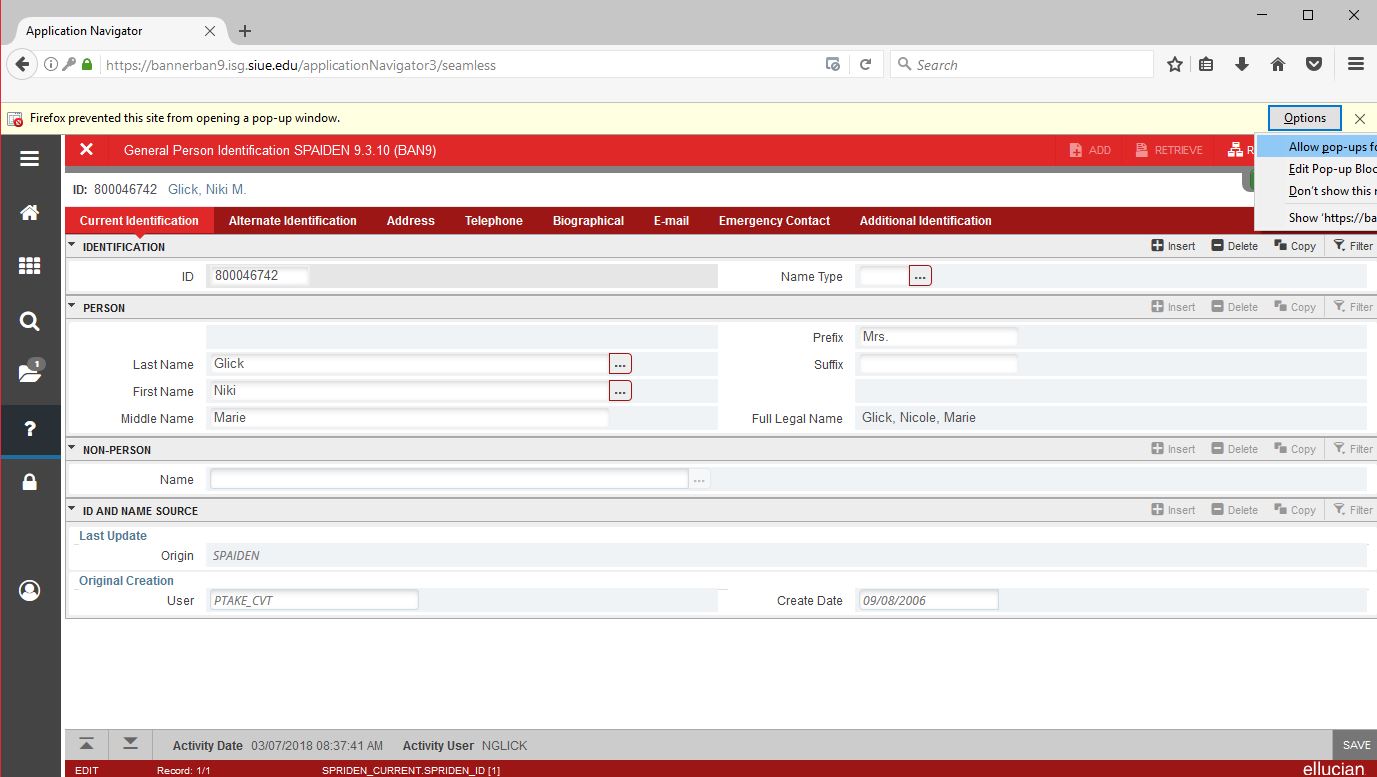The height and width of the screenshot is (777, 1377).
Task: Click the Firefox pop-up Options button
Action: (x=1304, y=118)
